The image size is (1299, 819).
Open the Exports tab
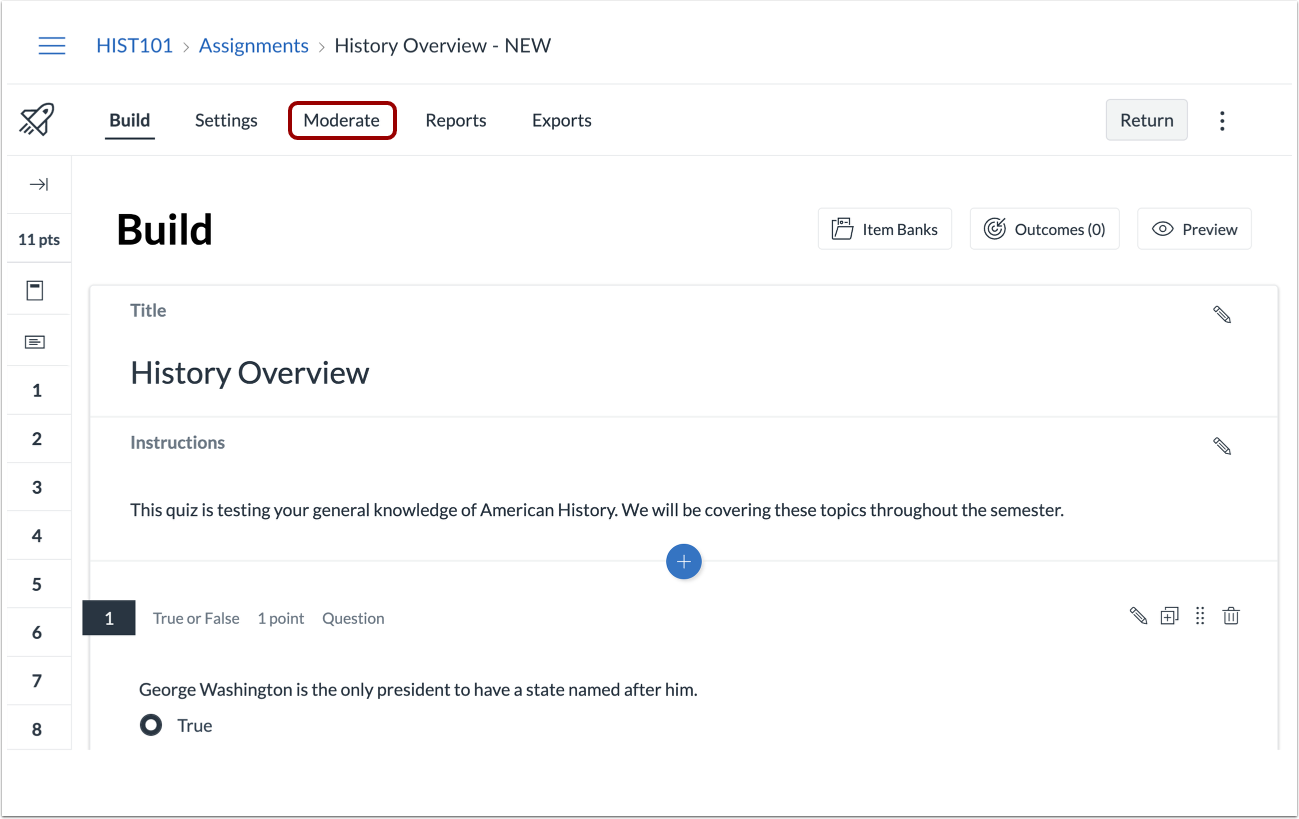[562, 120]
